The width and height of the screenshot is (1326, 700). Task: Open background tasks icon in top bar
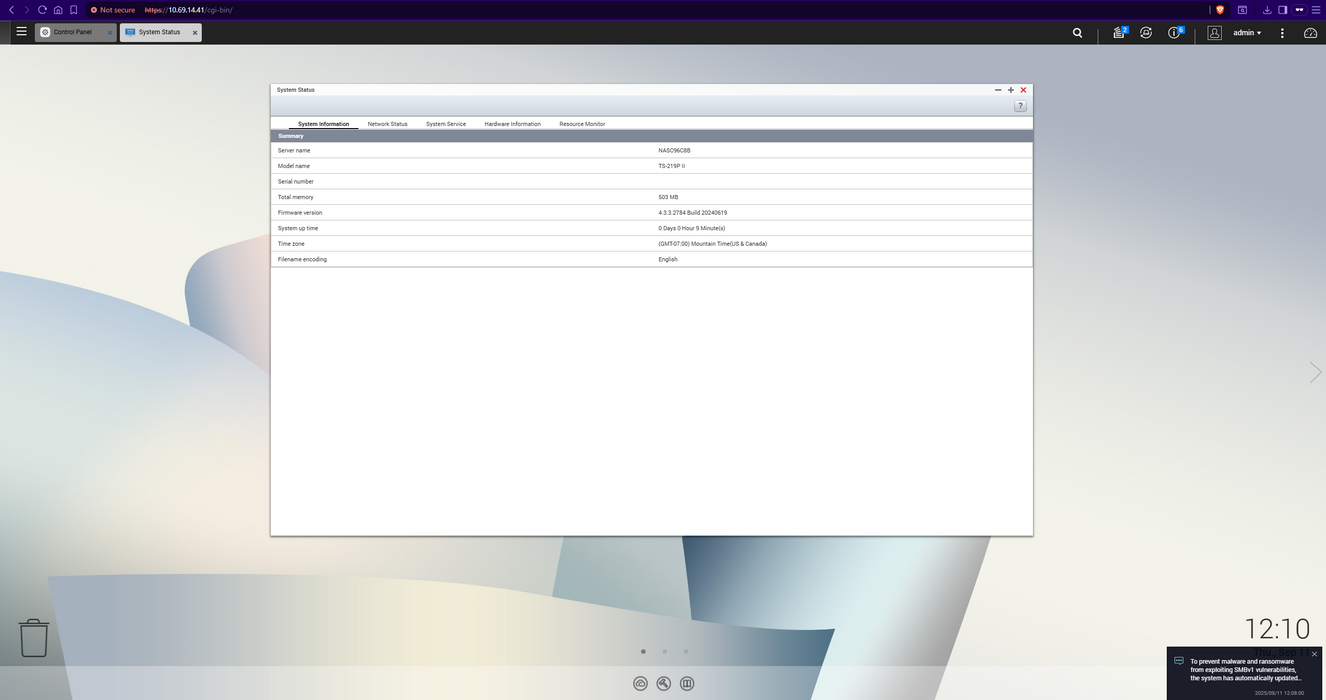click(1119, 33)
